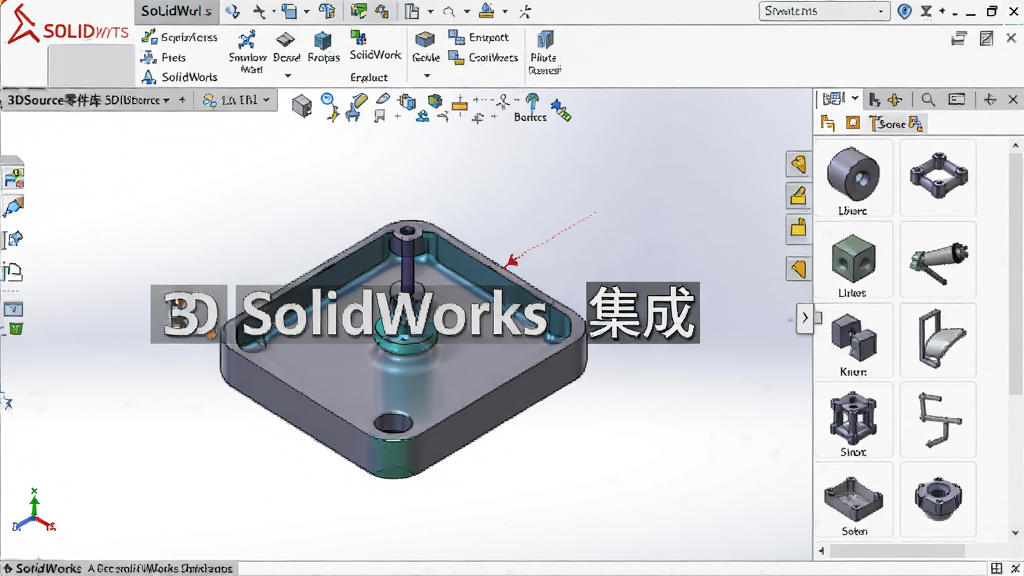Select the hex nut thumbnail

tap(938, 500)
